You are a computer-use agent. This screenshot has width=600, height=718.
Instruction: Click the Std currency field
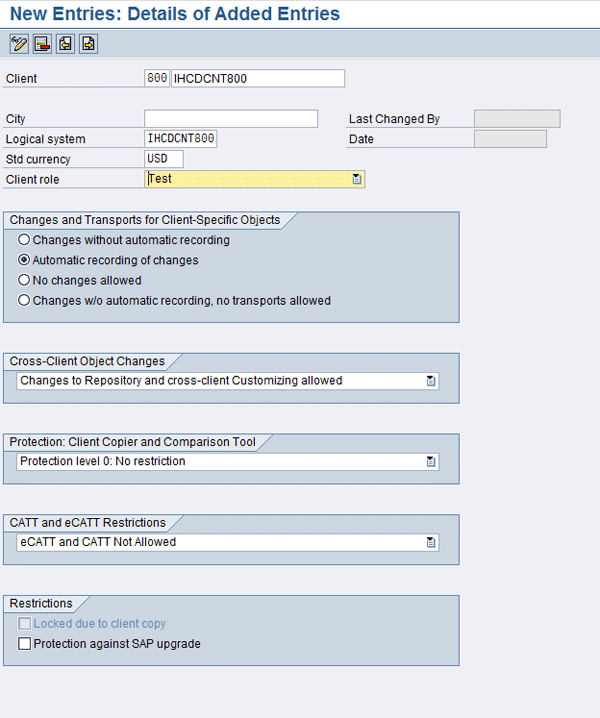(x=164, y=159)
